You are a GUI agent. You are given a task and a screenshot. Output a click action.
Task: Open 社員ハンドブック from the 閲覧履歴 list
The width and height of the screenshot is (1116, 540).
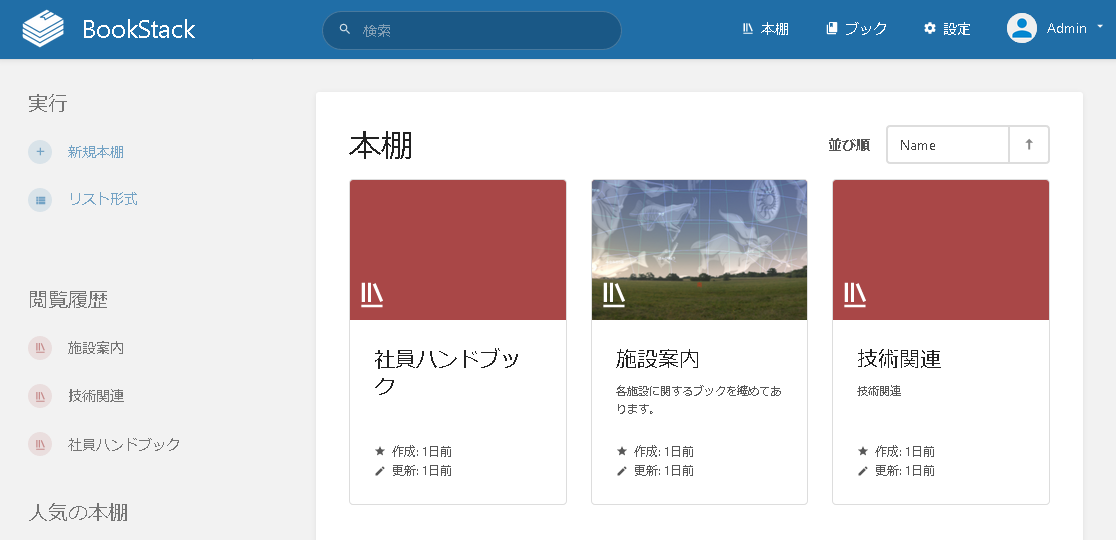pos(124,445)
